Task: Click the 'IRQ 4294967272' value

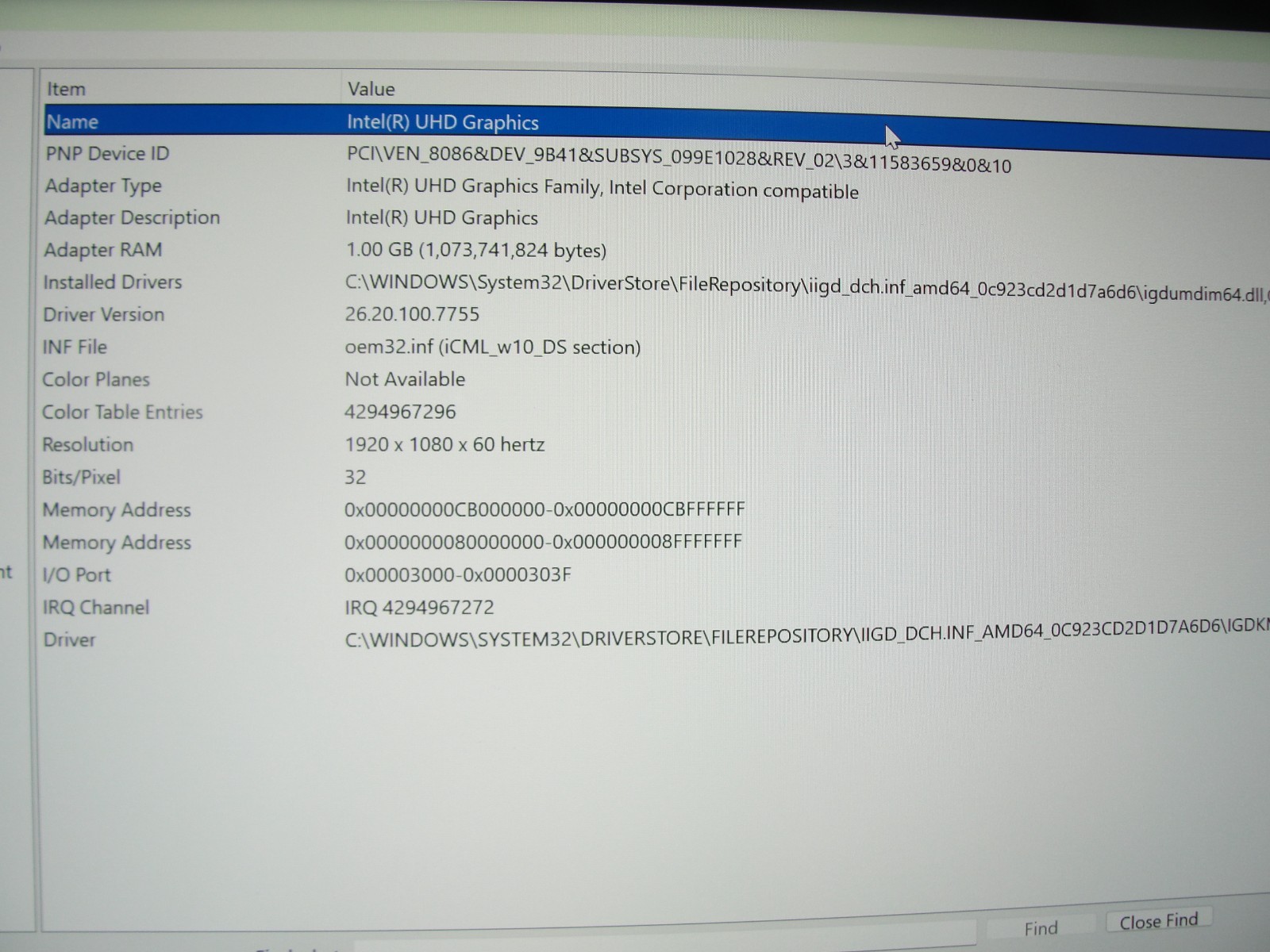Action: 419,607
